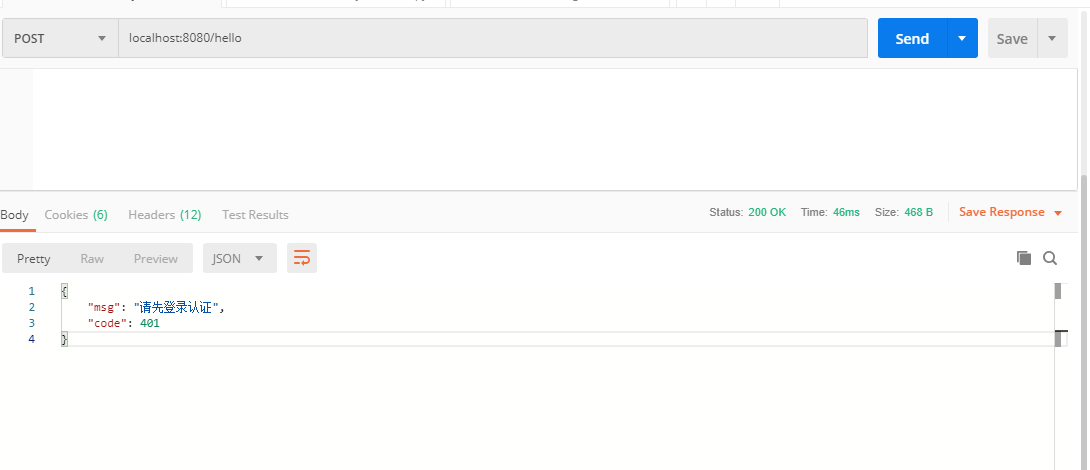Image resolution: width=1090 pixels, height=470 pixels.
Task: Expand the Save button dropdown arrow
Action: [1052, 38]
